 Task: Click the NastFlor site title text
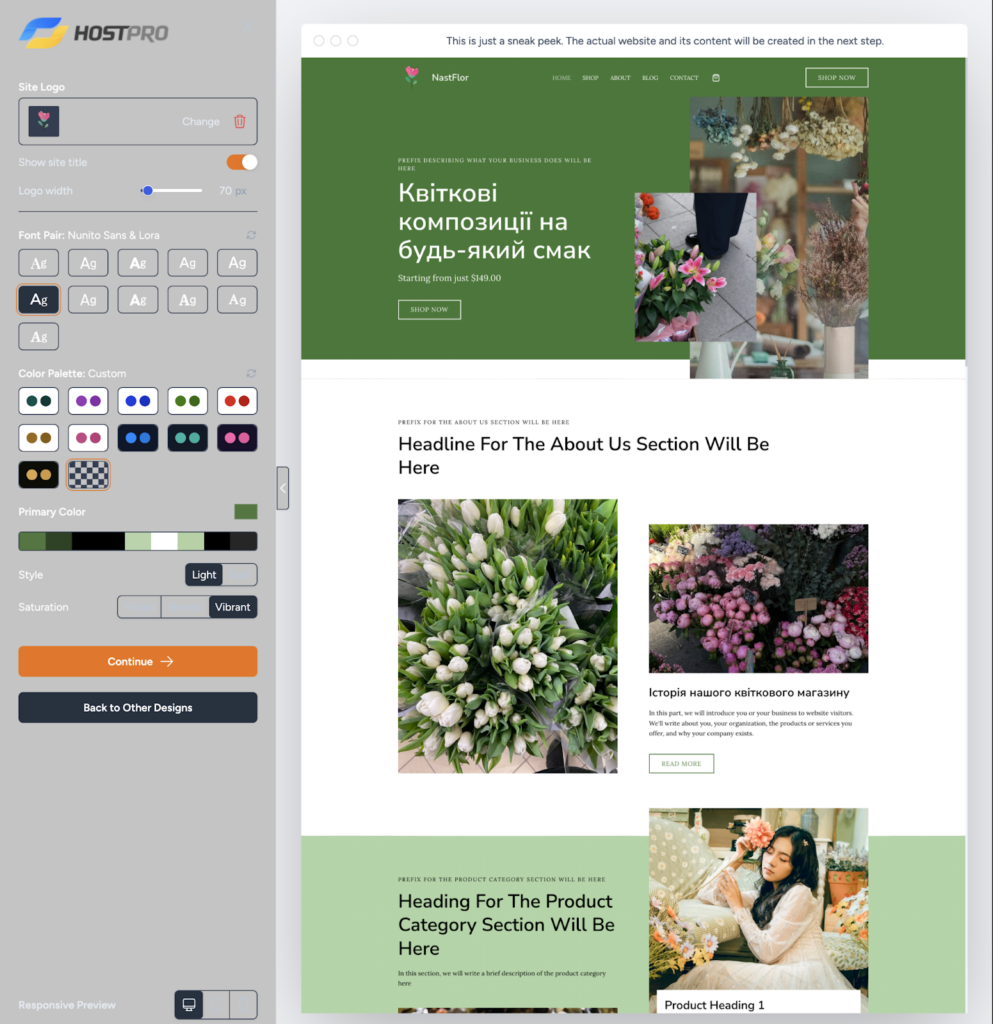click(x=450, y=78)
